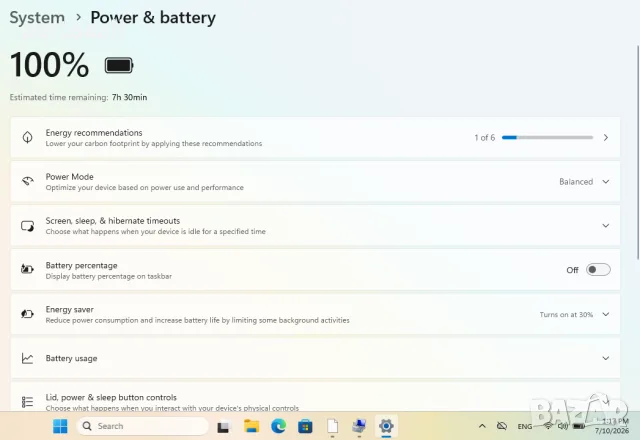Image resolution: width=640 pixels, height=440 pixels.
Task: Open the Power Mode Balanced dropdown
Action: click(x=584, y=182)
